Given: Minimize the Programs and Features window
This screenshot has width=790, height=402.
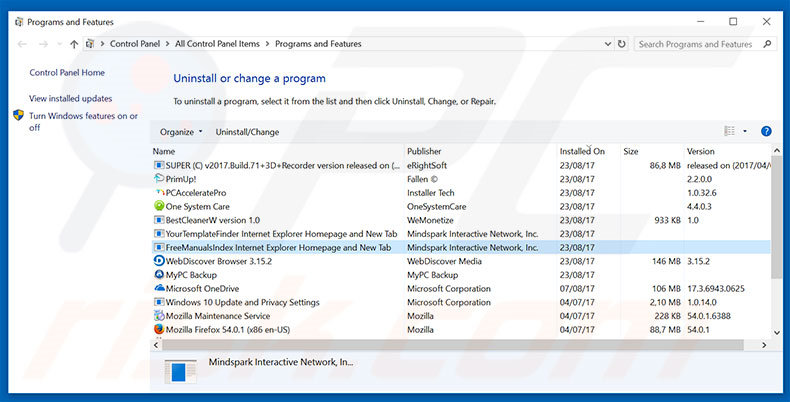Looking at the screenshot, I should [x=701, y=22].
